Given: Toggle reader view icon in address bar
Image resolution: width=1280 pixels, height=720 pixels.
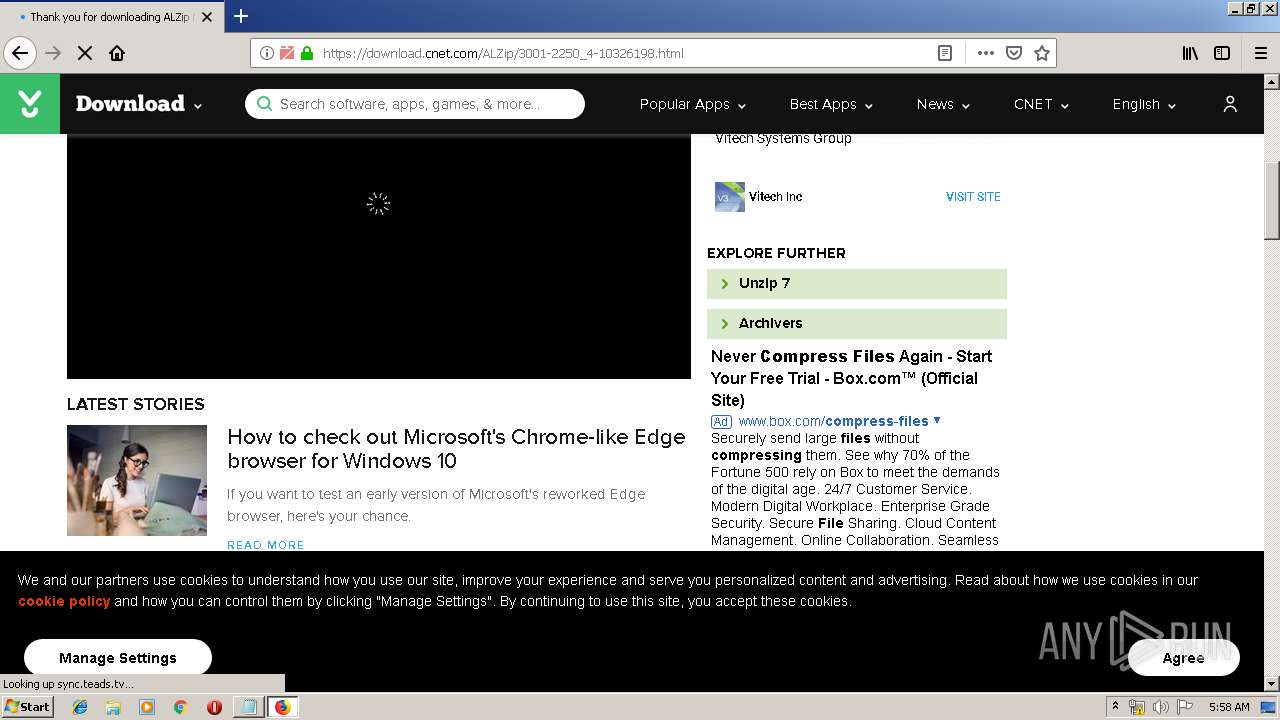Looking at the screenshot, I should tap(945, 53).
